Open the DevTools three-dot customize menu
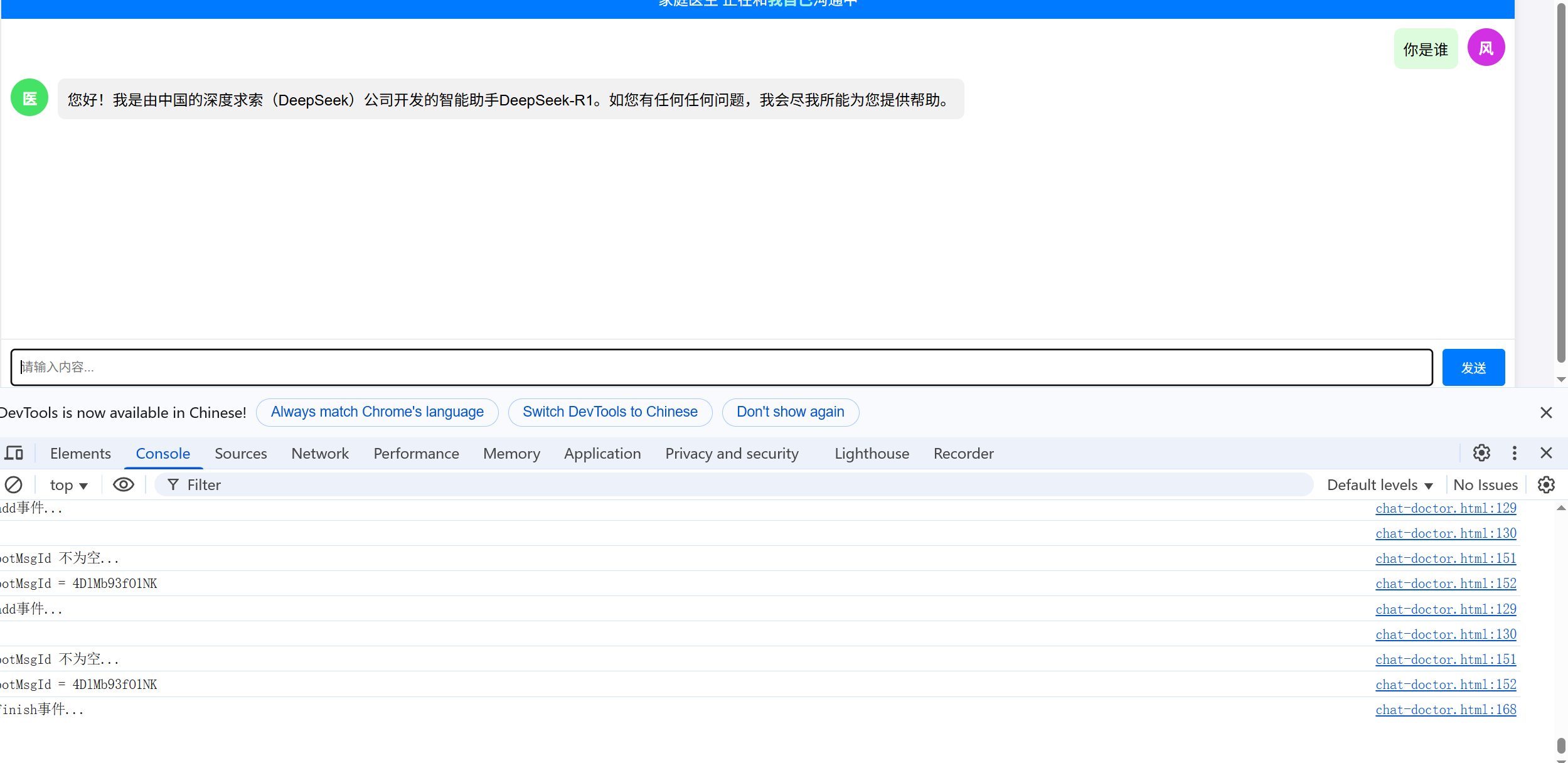This screenshot has height=763, width=1568. (1514, 453)
